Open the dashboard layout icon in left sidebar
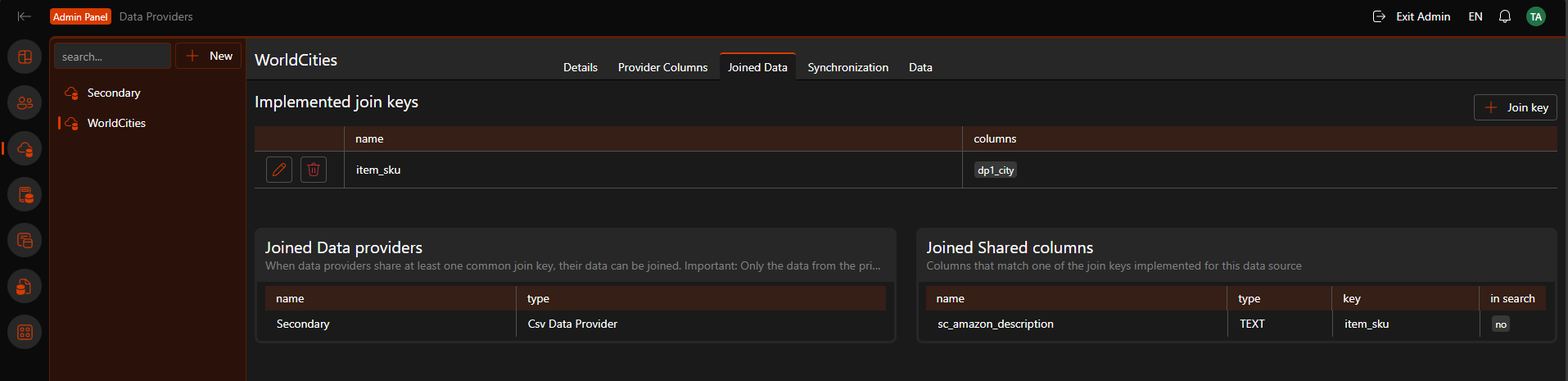This screenshot has height=381, width=1568. (x=25, y=57)
